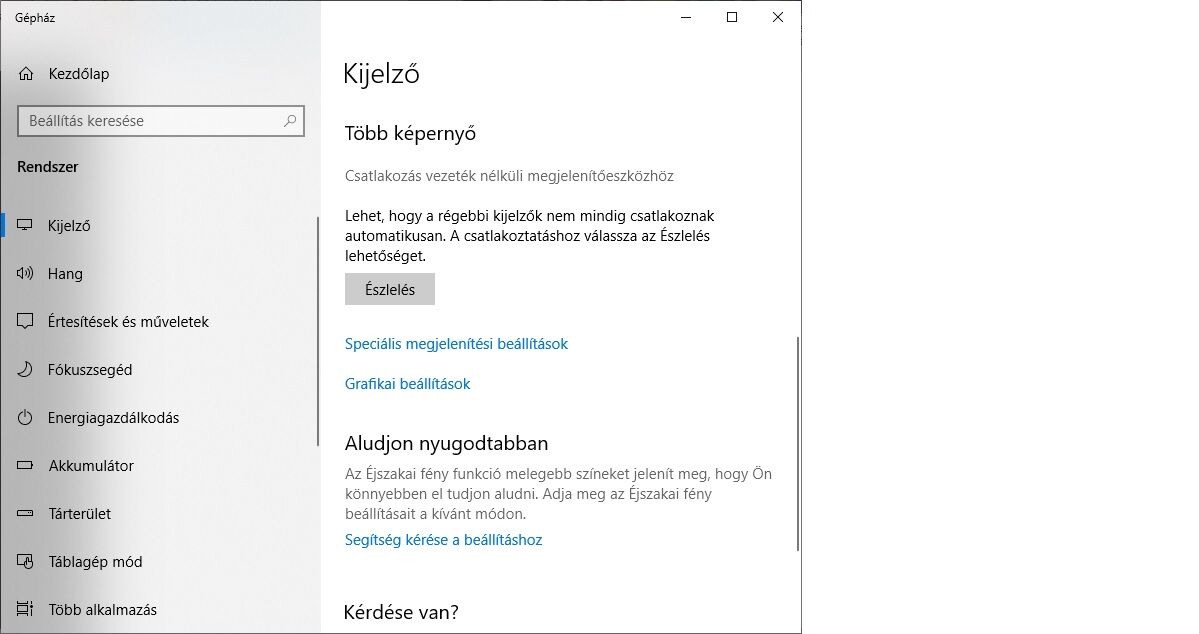
Task: Maximize the Gépház window
Action: [x=732, y=18]
